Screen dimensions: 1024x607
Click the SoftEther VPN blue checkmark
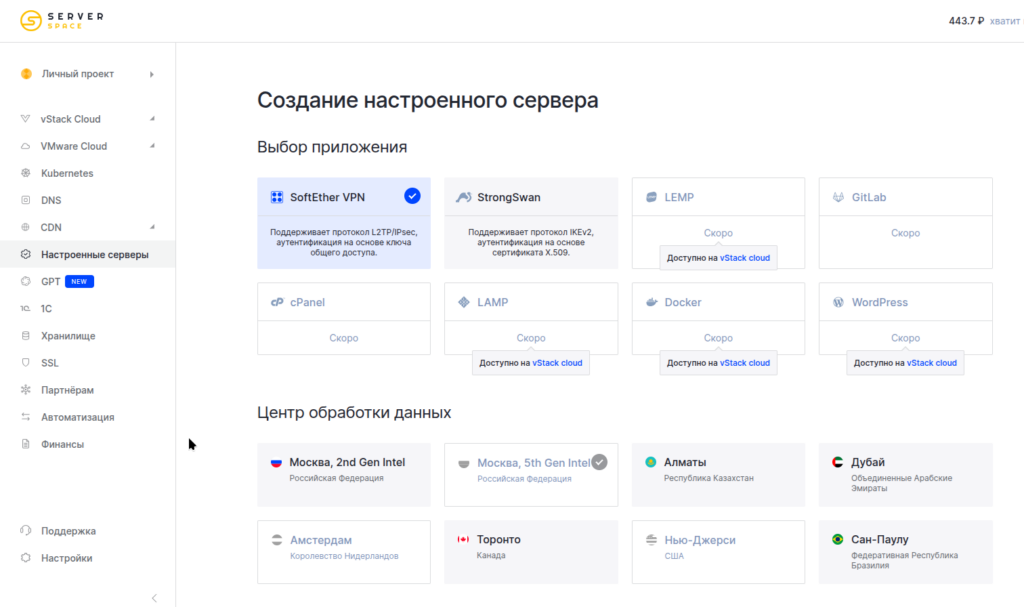pos(412,196)
